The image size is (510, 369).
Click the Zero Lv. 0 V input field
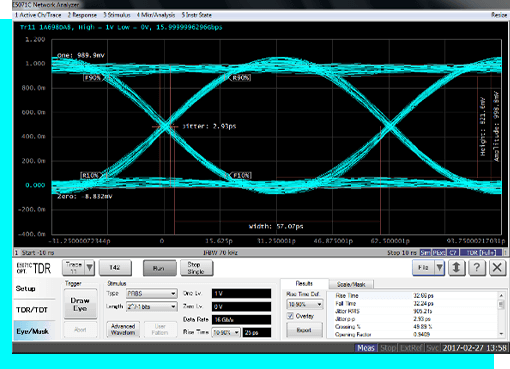(x=241, y=306)
